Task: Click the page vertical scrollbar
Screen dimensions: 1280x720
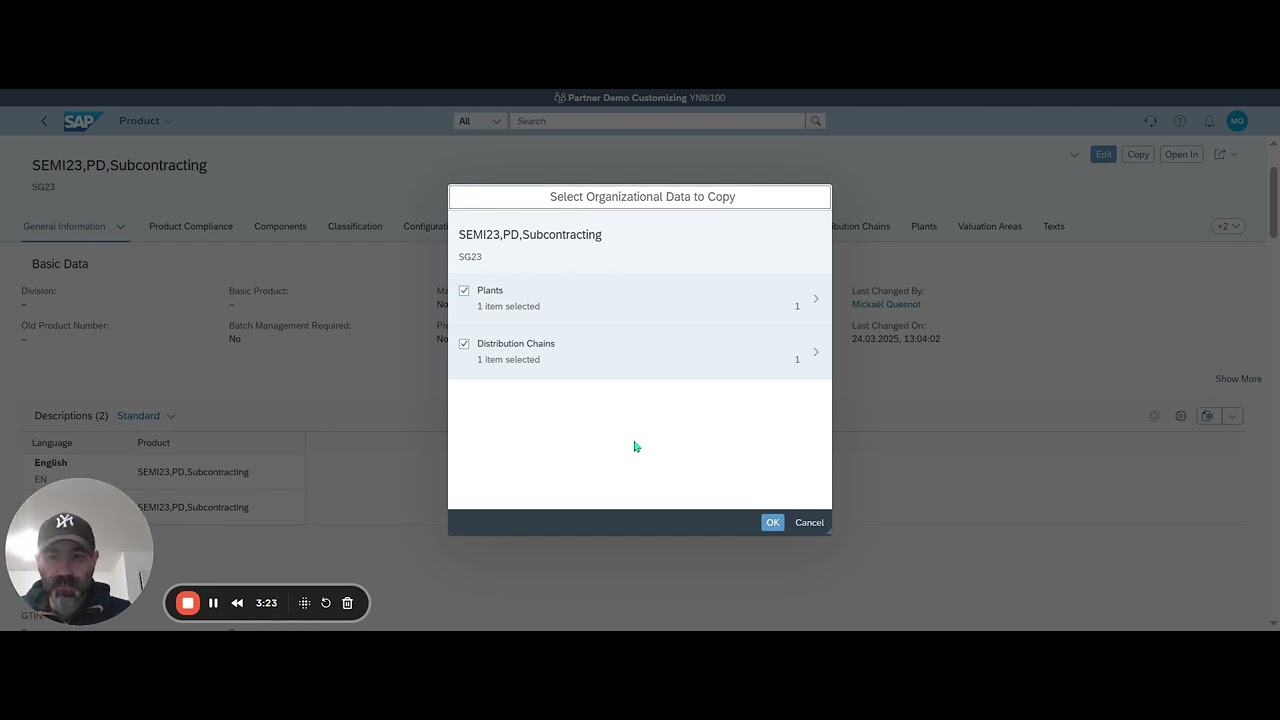Action: tap(1273, 200)
